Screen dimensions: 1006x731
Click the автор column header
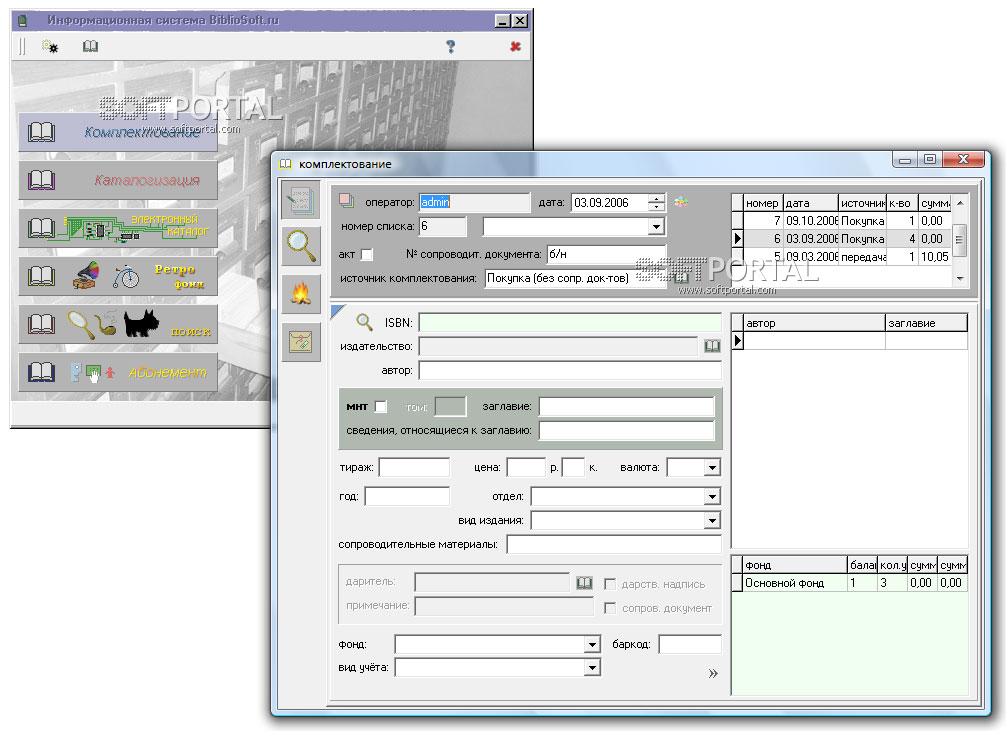pyautogui.click(x=814, y=323)
